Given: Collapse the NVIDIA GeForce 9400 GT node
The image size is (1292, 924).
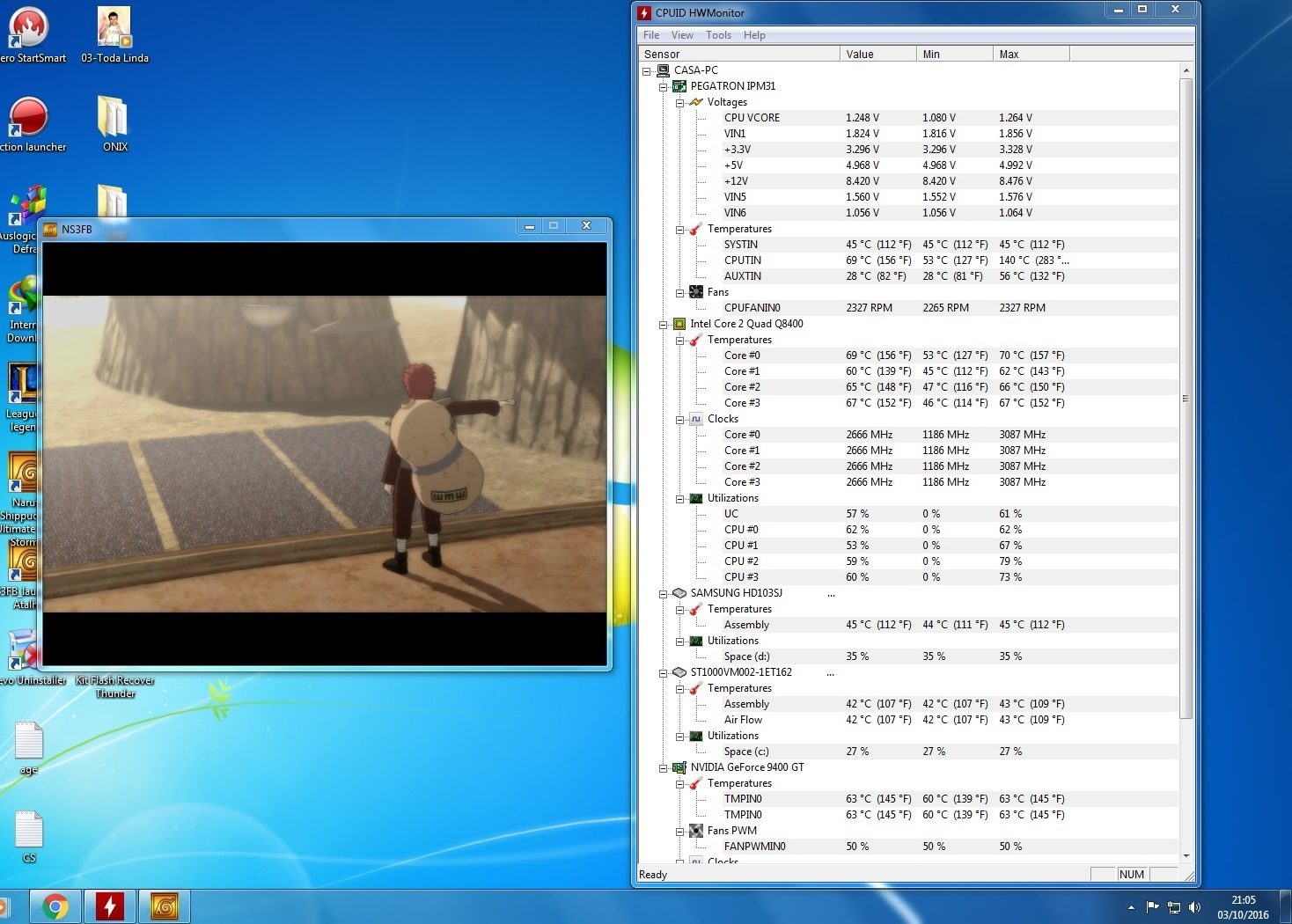Looking at the screenshot, I should click(x=663, y=768).
